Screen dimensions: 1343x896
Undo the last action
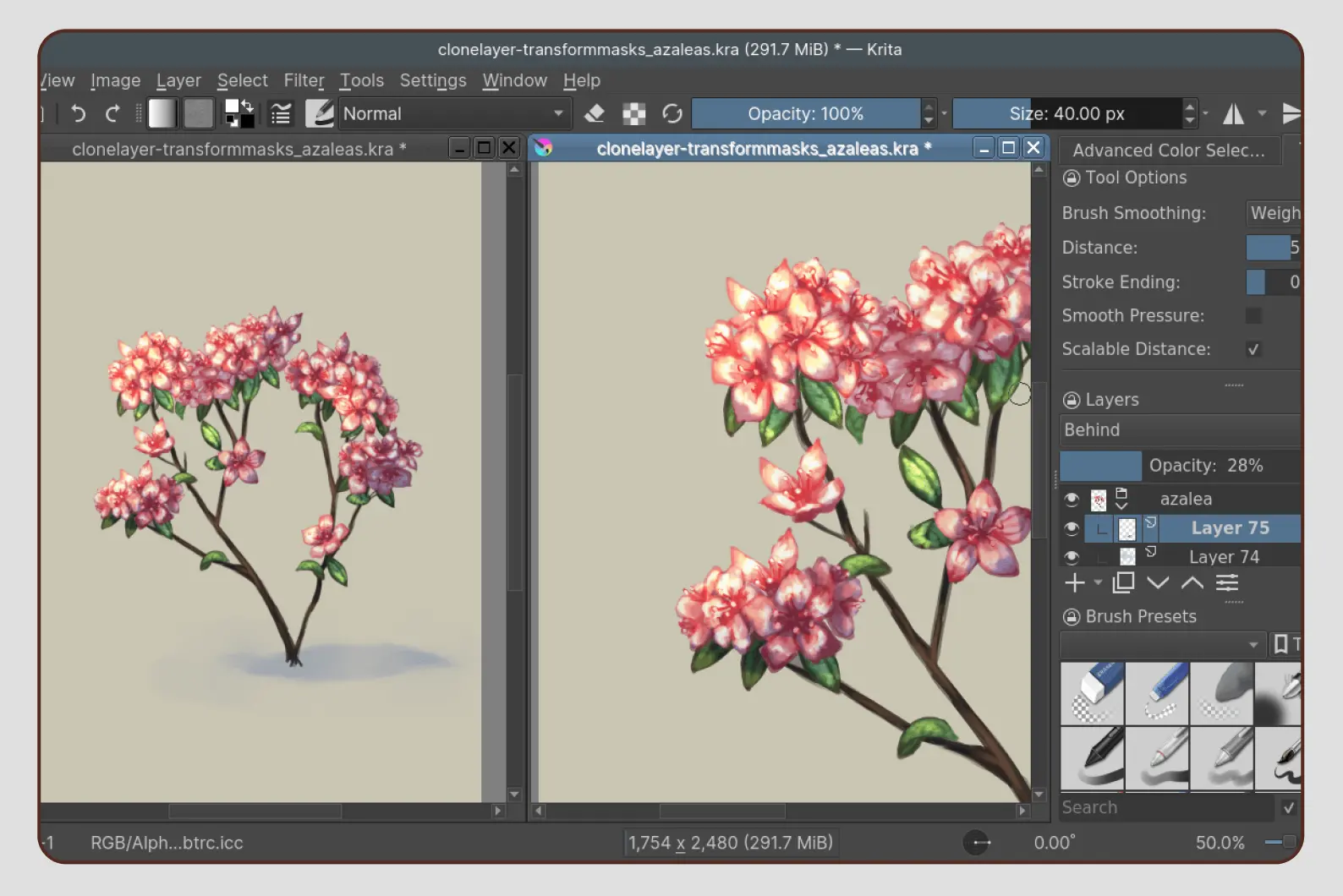(x=78, y=113)
